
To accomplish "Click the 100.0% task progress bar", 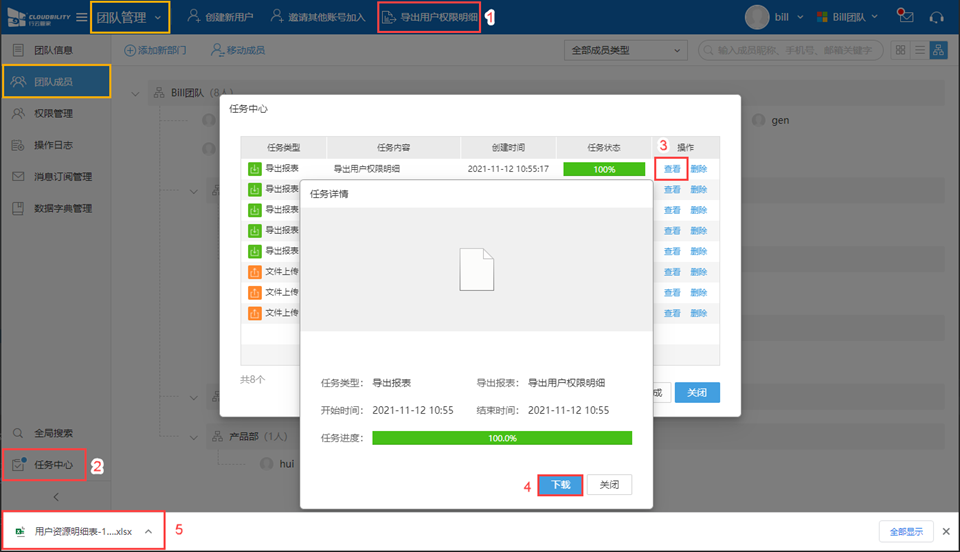I will (x=501, y=438).
